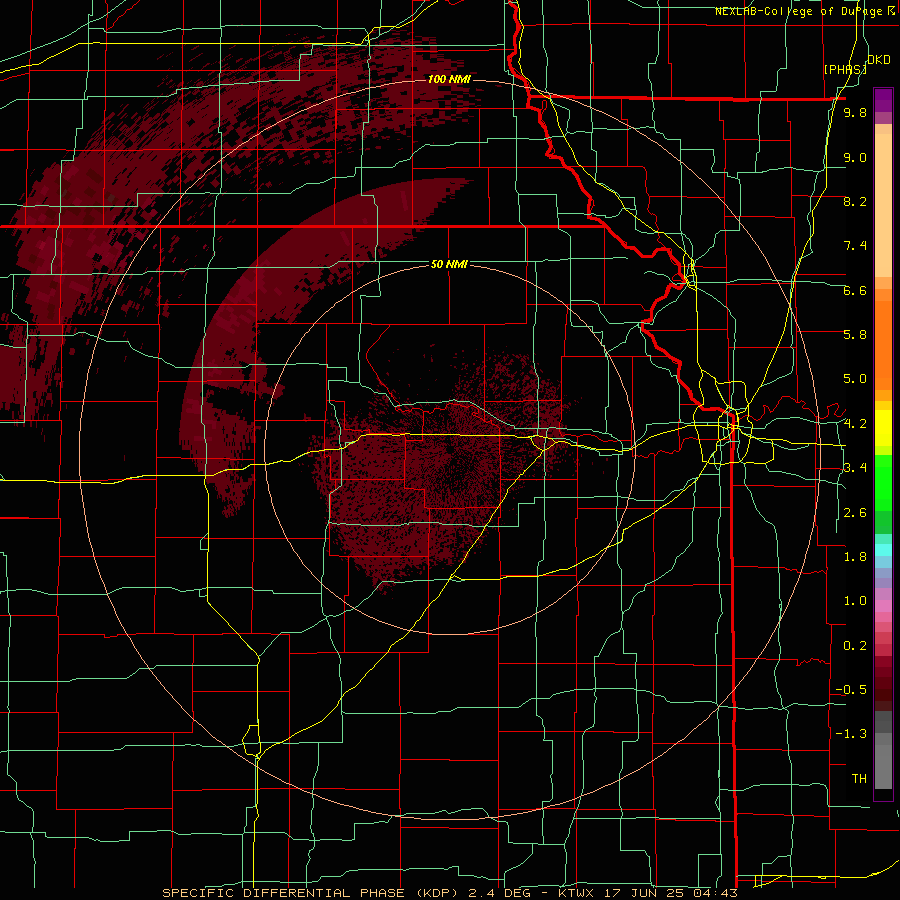This screenshot has width=900, height=900.
Task: Click the KTWX station identifier in caption
Action: pos(577,893)
